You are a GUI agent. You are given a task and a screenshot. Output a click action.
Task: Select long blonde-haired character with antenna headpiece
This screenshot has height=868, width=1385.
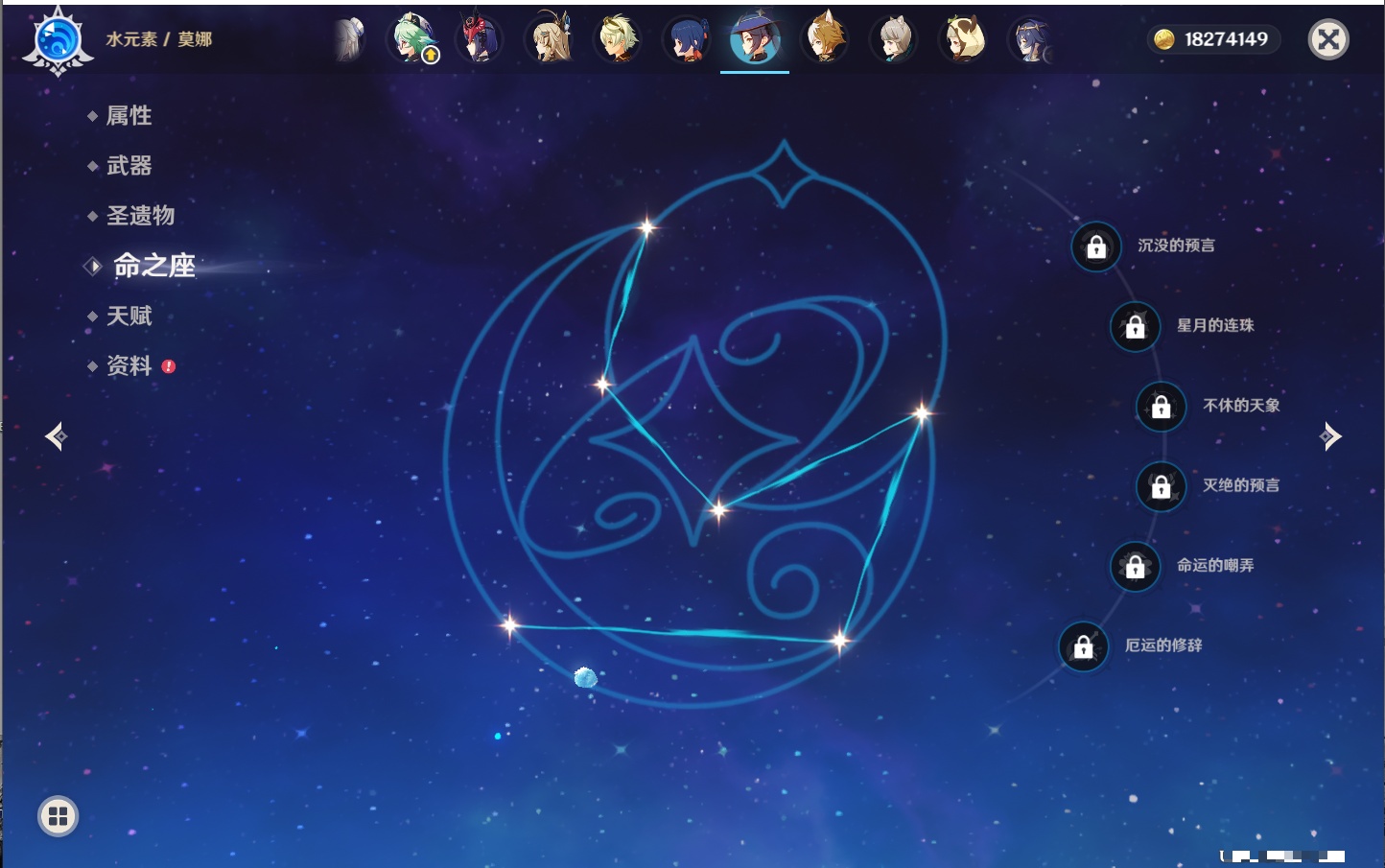point(549,39)
